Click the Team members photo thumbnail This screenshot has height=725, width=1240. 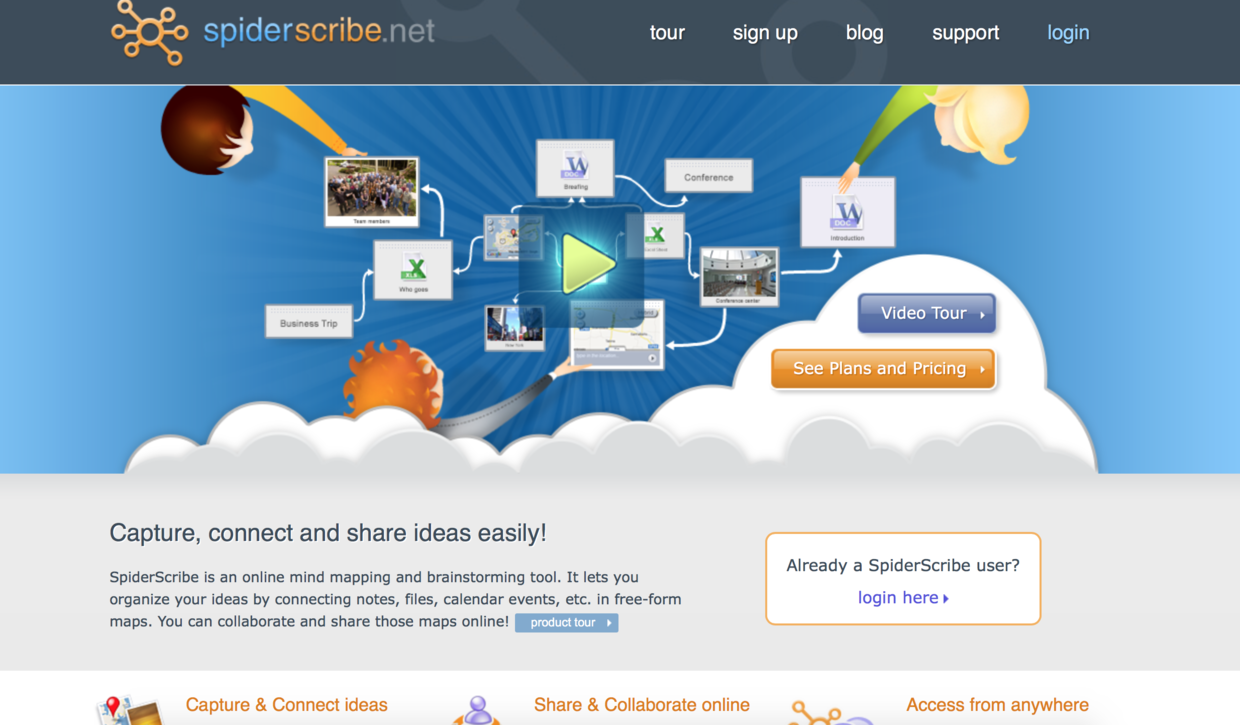coord(372,191)
